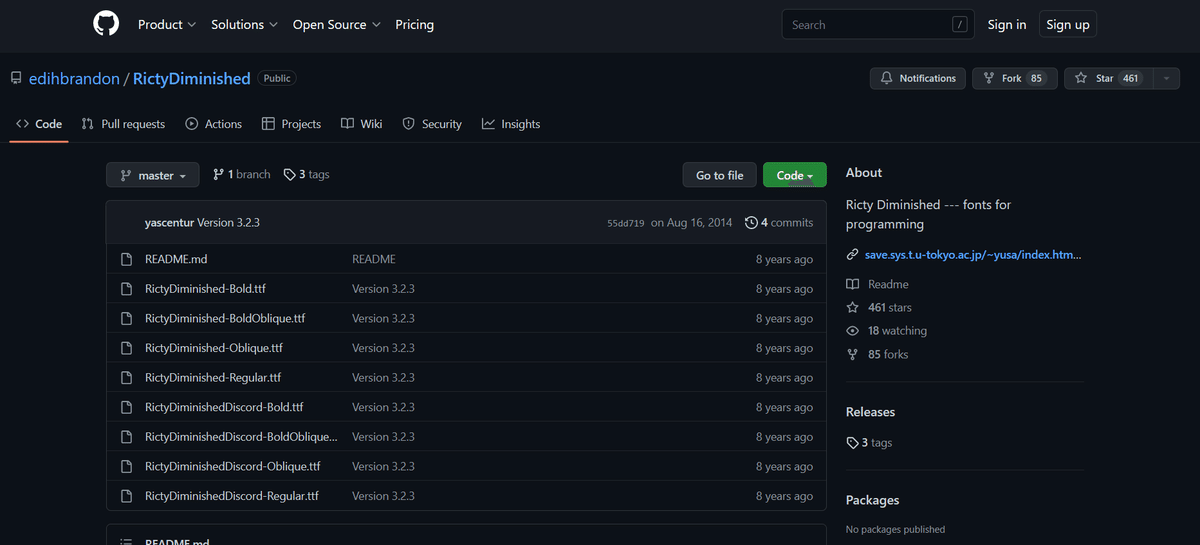Click the eye icon beside 18 watching

tap(853, 331)
